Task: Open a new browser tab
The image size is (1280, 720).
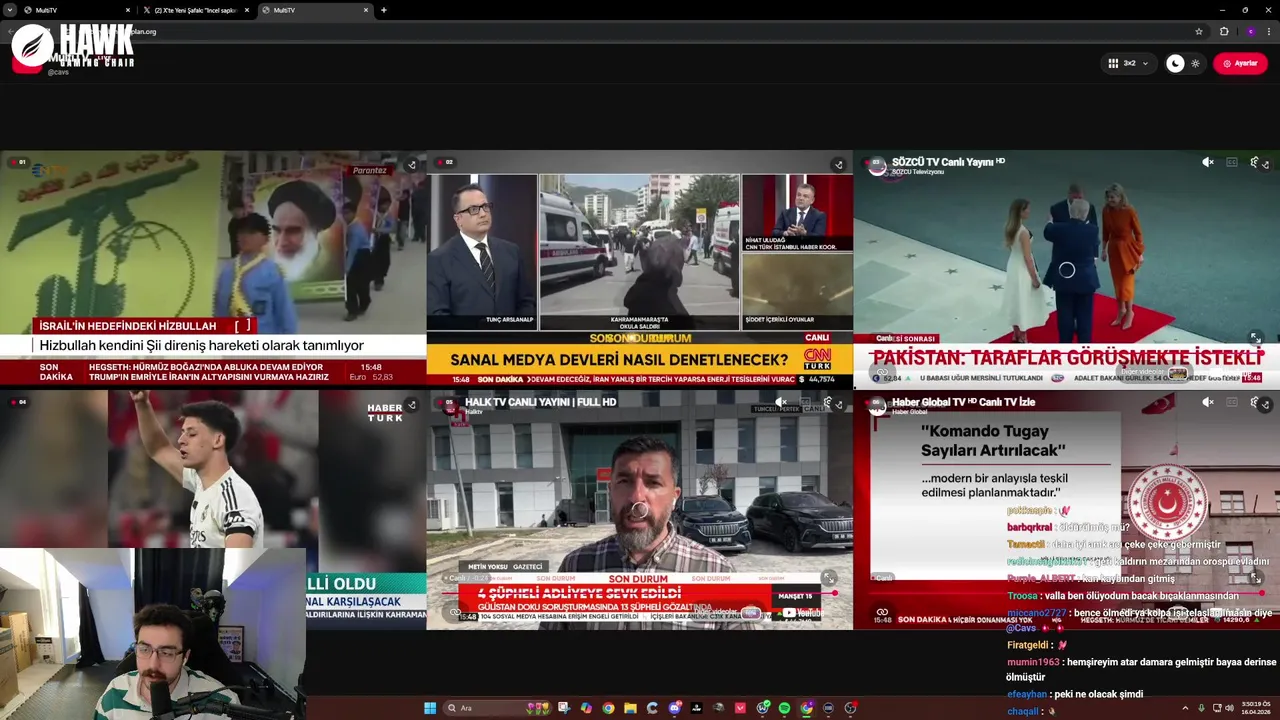Action: [x=384, y=10]
